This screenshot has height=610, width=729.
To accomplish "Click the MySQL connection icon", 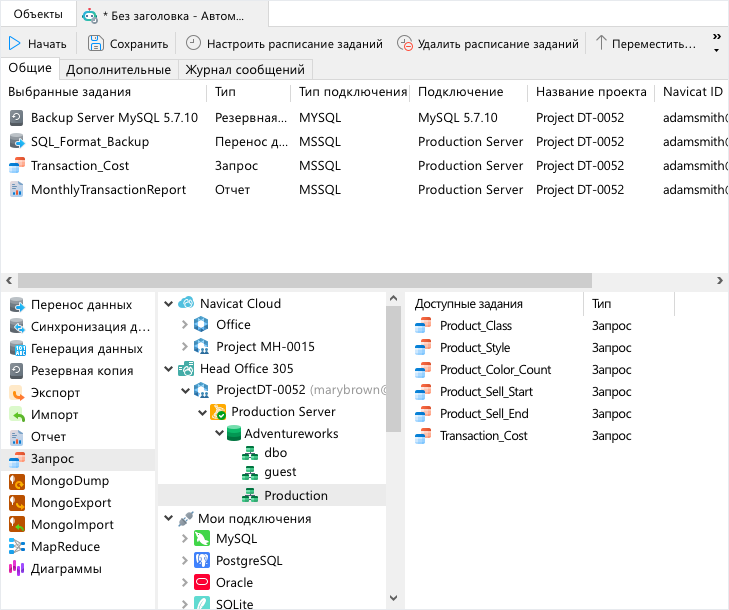I will pyautogui.click(x=201, y=539).
